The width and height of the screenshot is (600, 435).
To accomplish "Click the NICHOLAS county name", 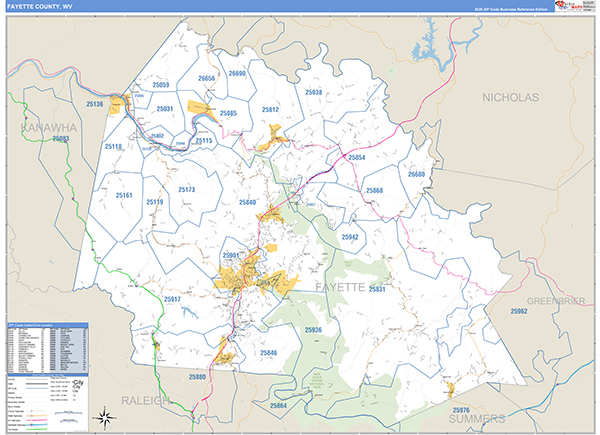I will pos(510,98).
